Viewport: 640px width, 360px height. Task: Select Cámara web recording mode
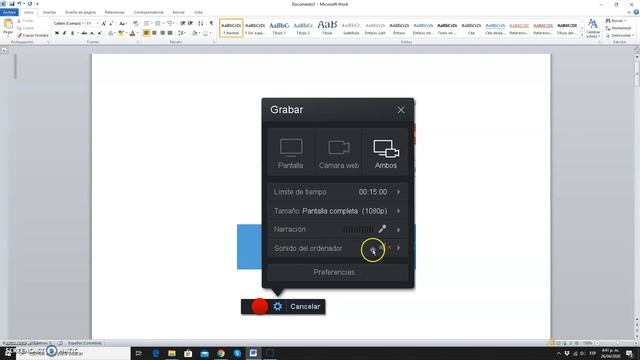339,152
